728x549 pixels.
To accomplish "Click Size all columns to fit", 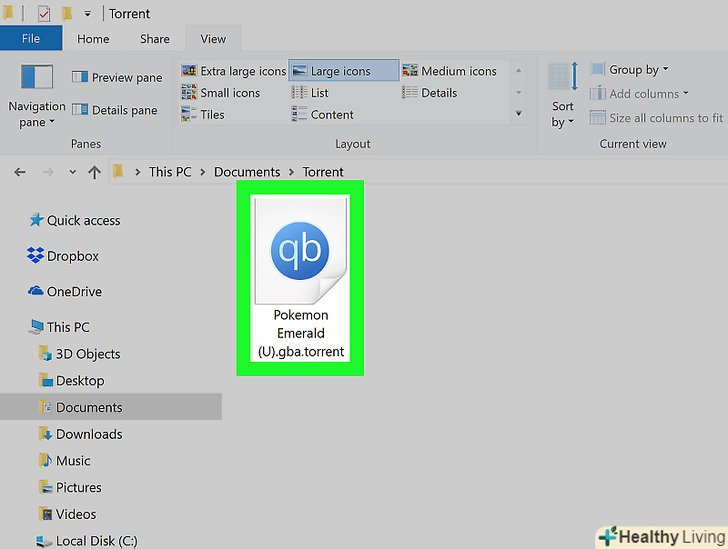I will (656, 118).
